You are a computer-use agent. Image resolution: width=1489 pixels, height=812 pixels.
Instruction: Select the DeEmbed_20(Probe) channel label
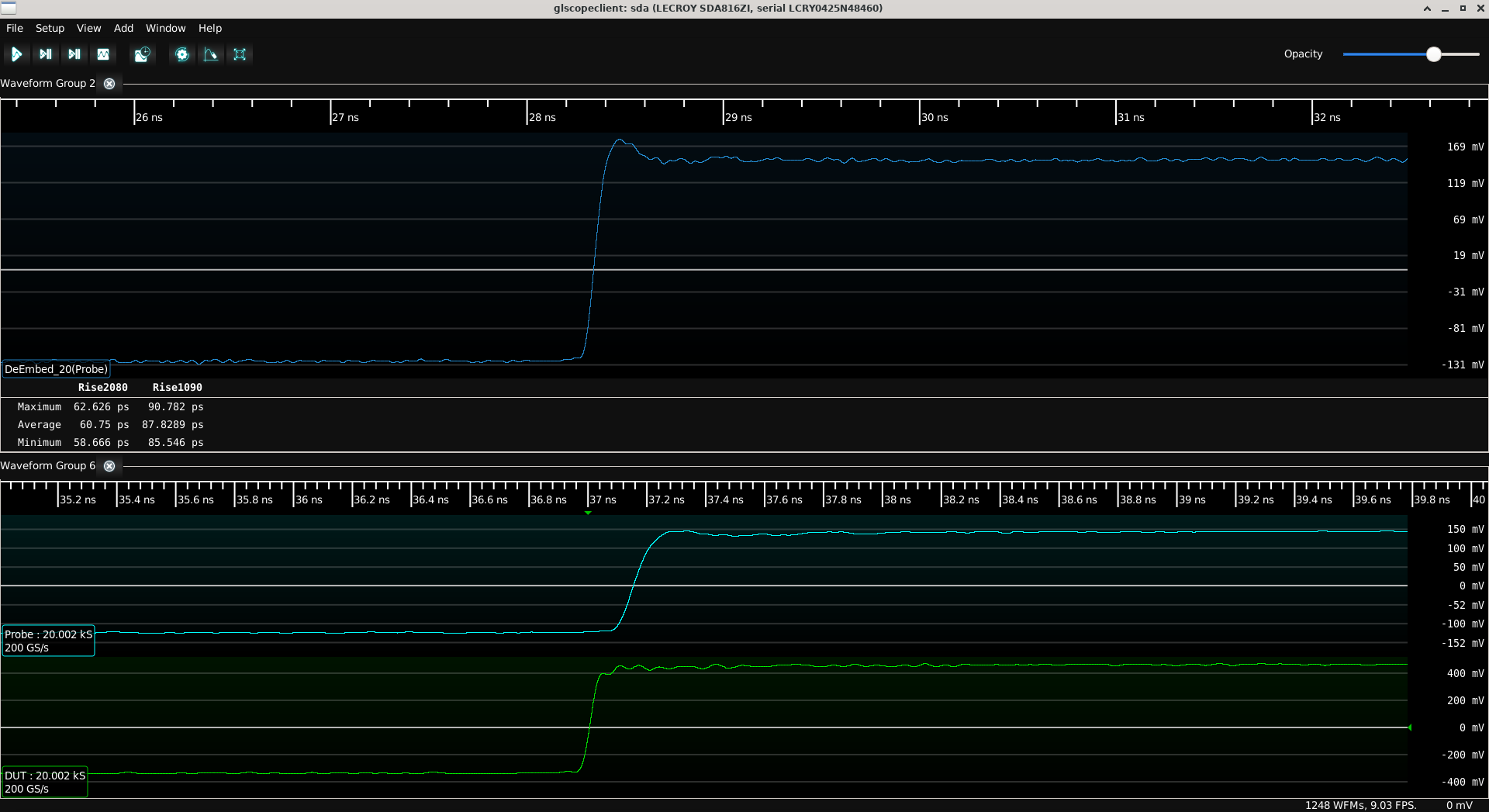56,369
